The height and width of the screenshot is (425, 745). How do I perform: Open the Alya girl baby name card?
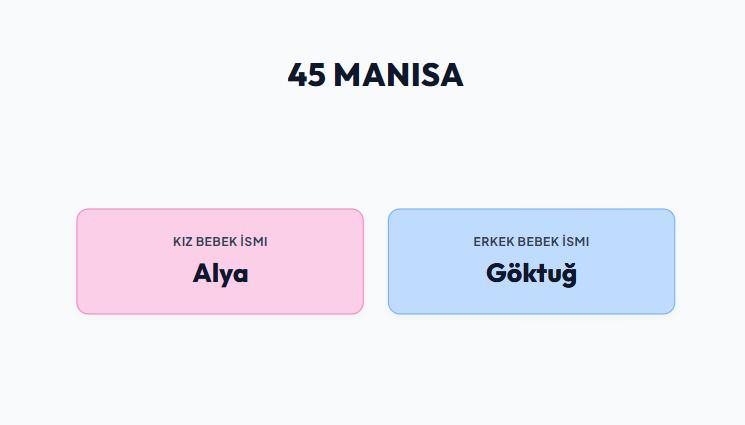point(220,261)
